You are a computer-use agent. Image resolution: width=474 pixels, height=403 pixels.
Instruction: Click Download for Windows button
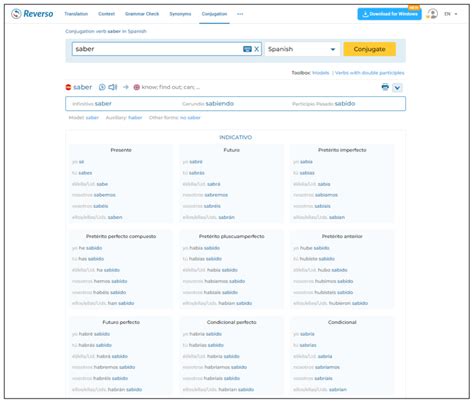(x=389, y=14)
